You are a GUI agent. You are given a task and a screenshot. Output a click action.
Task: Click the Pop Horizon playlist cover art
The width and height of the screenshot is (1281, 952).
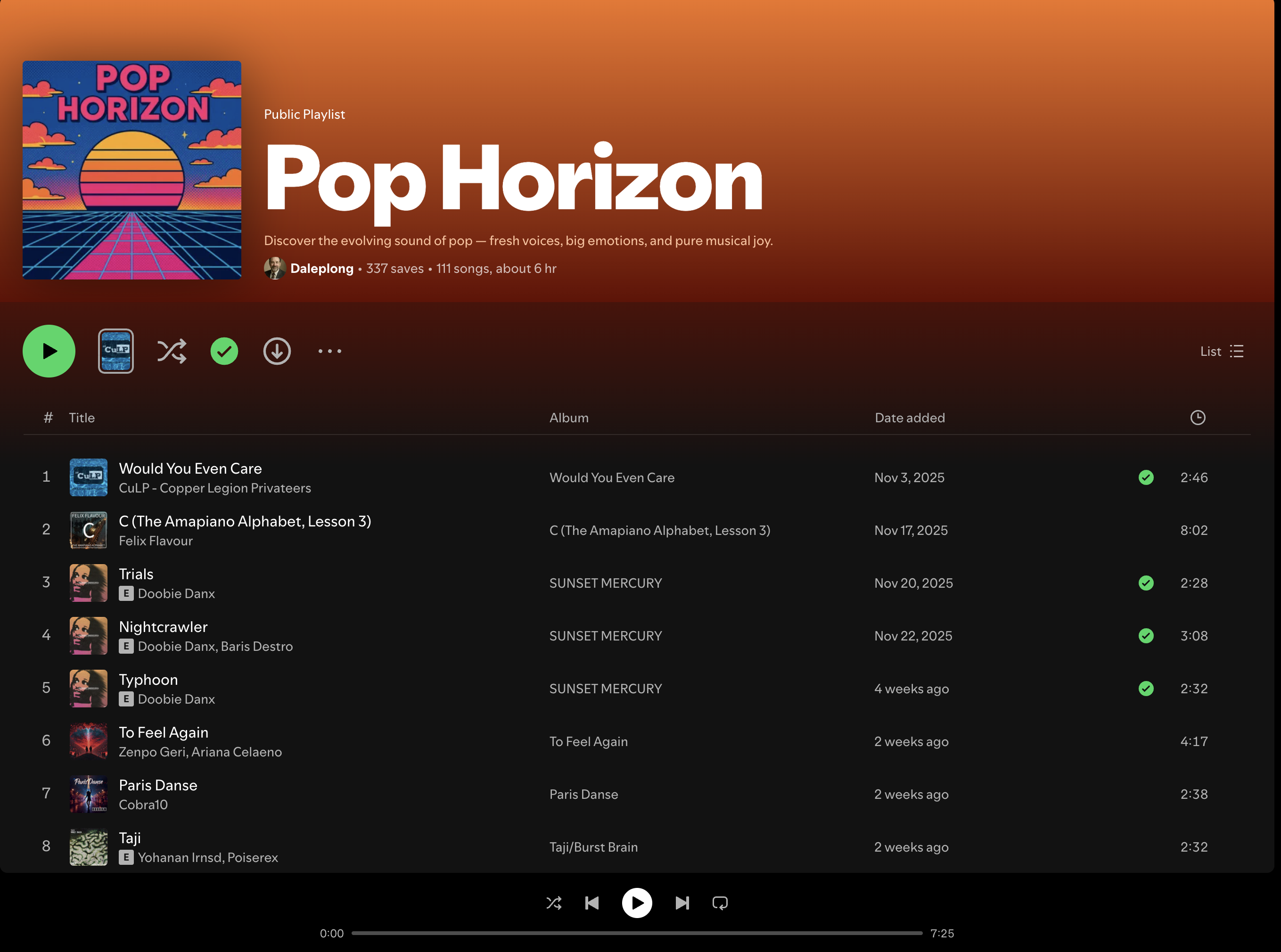(132, 170)
